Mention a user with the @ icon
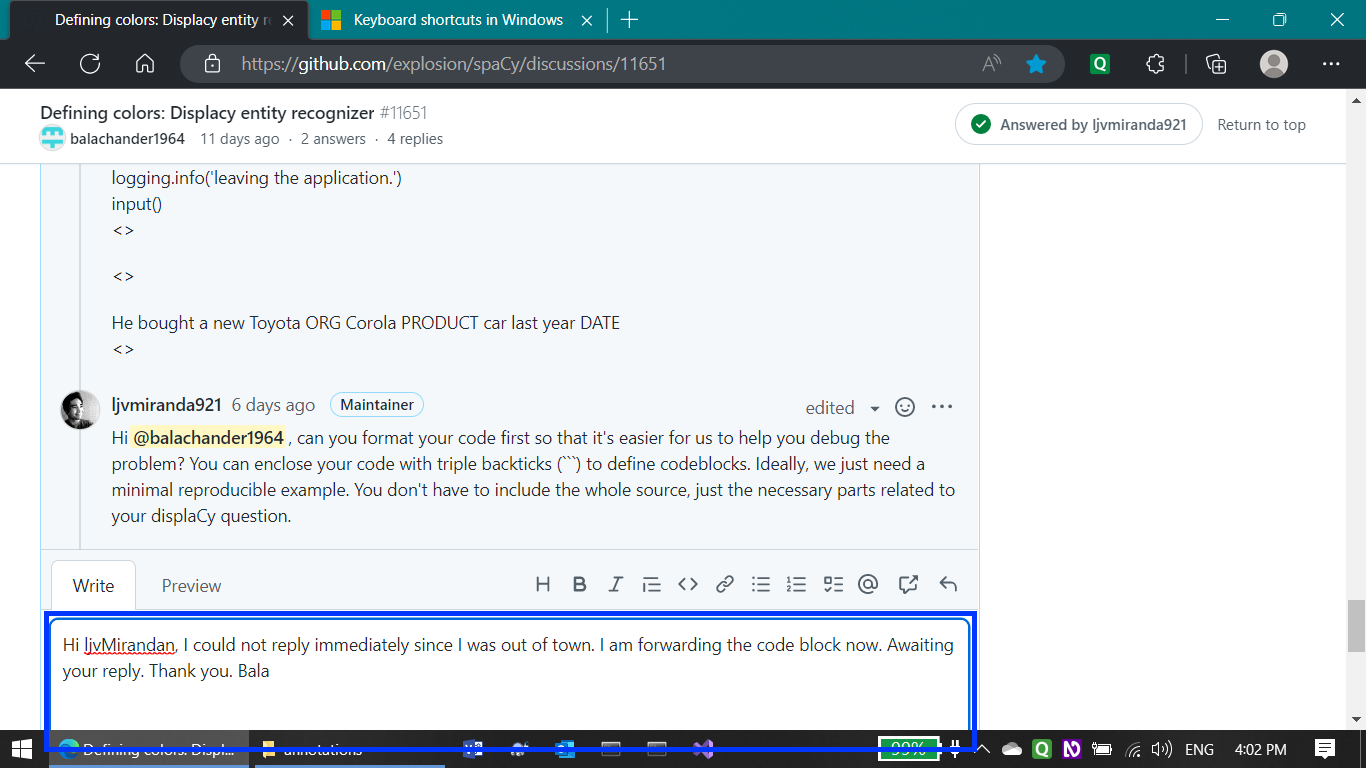Image resolution: width=1366 pixels, height=768 pixels. pyautogui.click(x=868, y=585)
